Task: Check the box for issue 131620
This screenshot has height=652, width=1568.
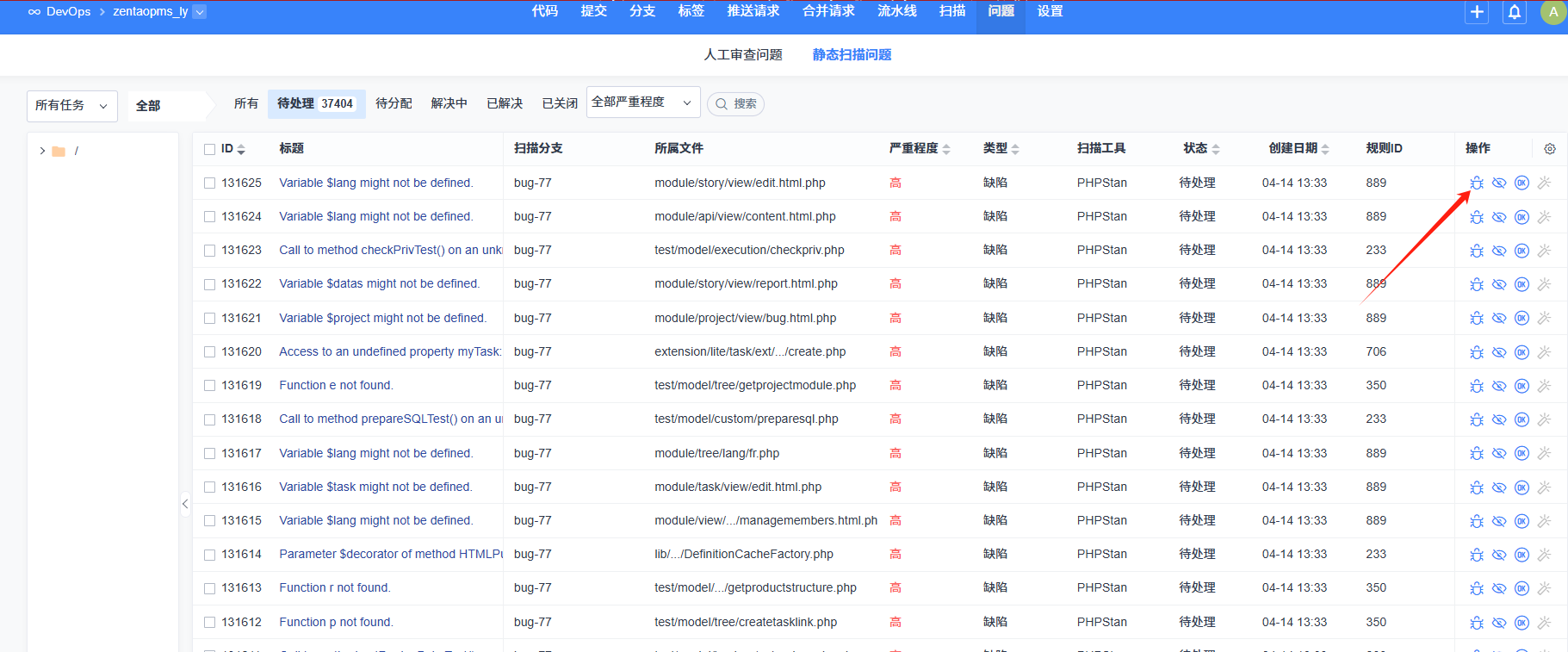Action: pyautogui.click(x=209, y=351)
